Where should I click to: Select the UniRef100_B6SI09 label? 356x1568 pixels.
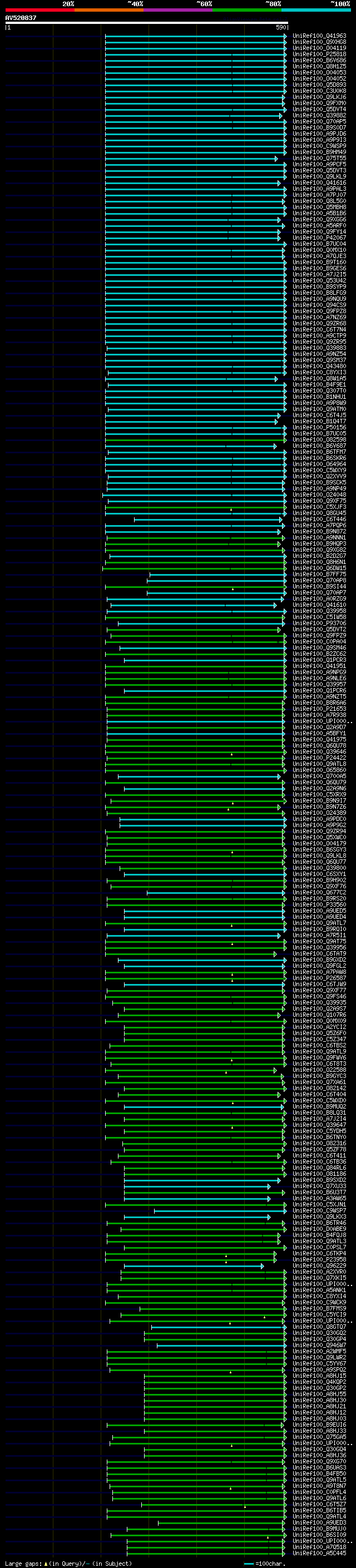pyautogui.click(x=319, y=1535)
